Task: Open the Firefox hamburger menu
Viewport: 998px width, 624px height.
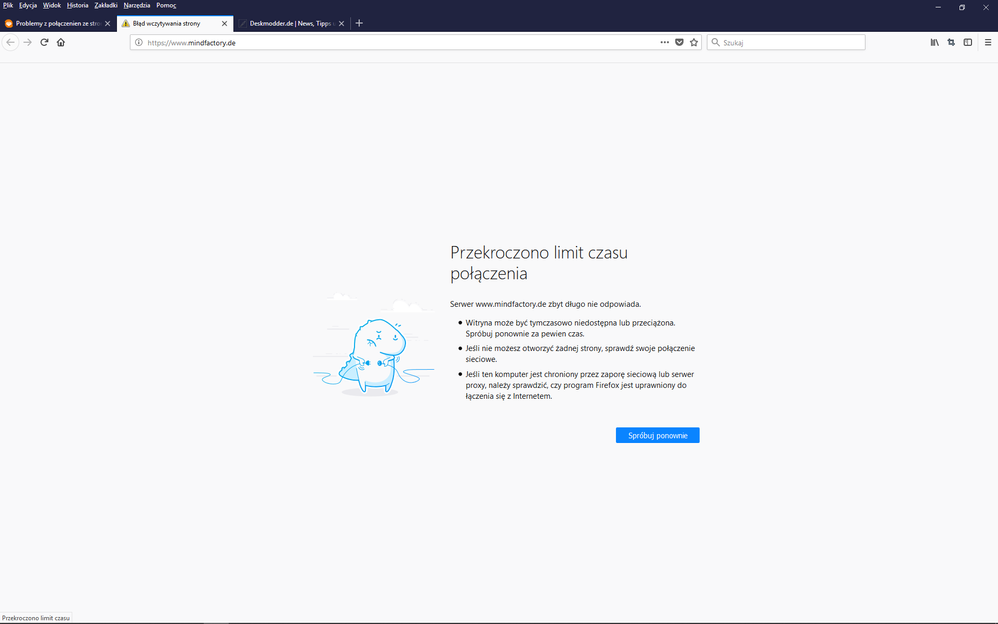Action: [x=988, y=43]
